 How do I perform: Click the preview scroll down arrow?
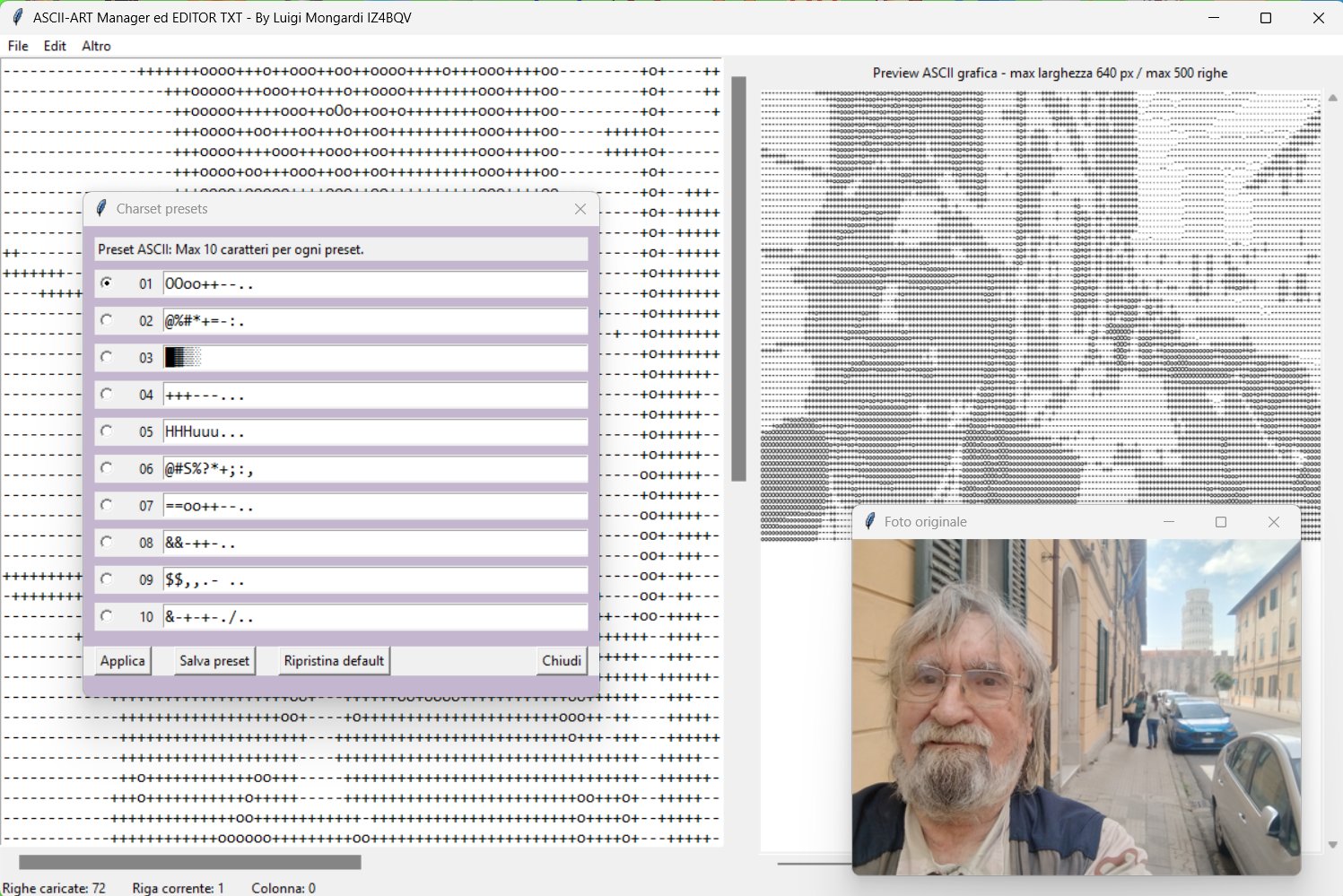1332,845
